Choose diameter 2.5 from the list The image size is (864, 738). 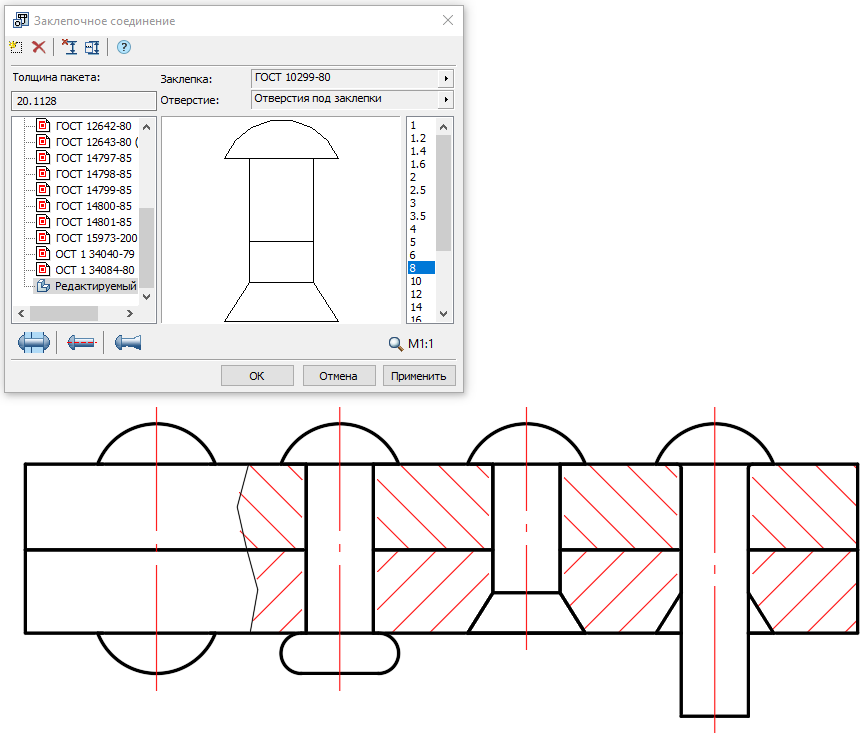[418, 190]
